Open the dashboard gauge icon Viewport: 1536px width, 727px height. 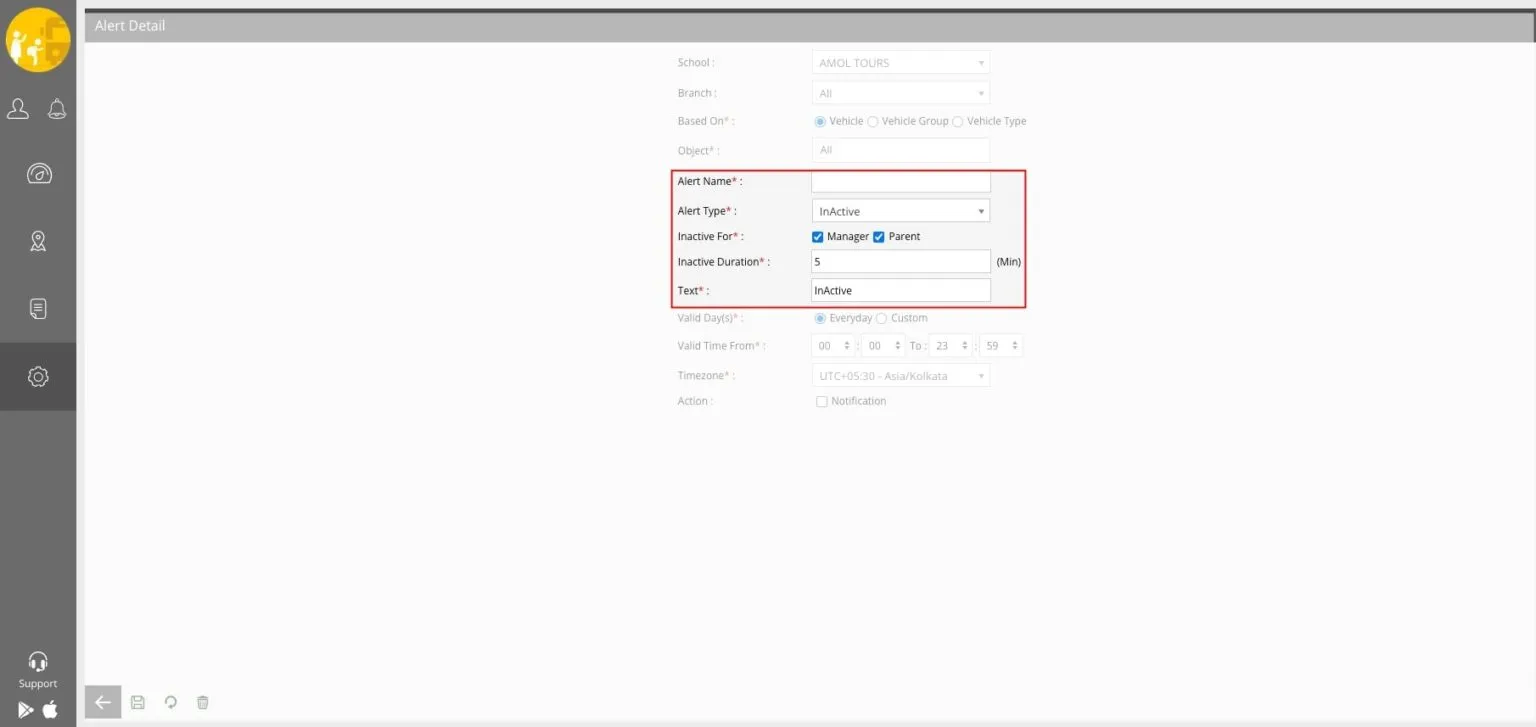click(38, 174)
